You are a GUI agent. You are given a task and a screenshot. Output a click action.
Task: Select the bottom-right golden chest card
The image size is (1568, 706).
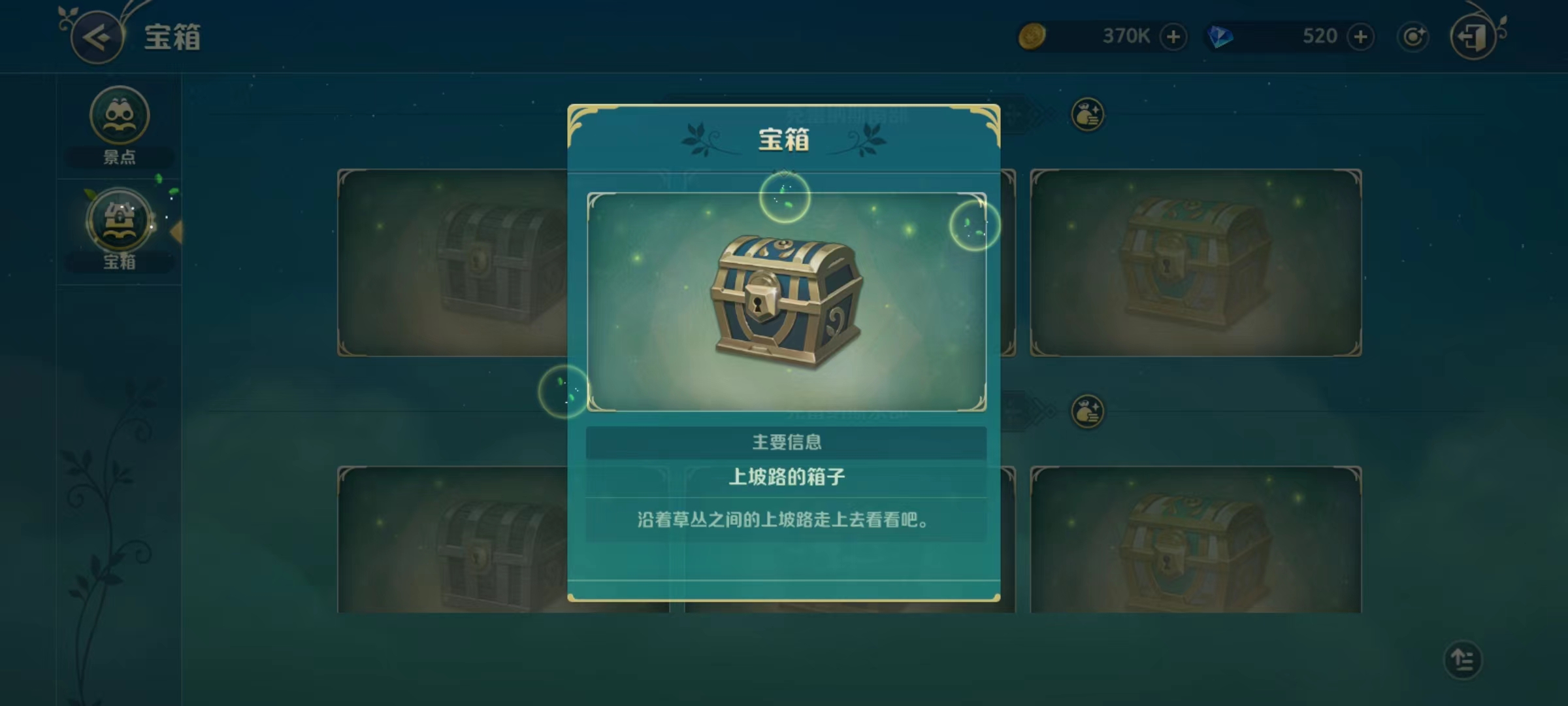pos(1196,539)
